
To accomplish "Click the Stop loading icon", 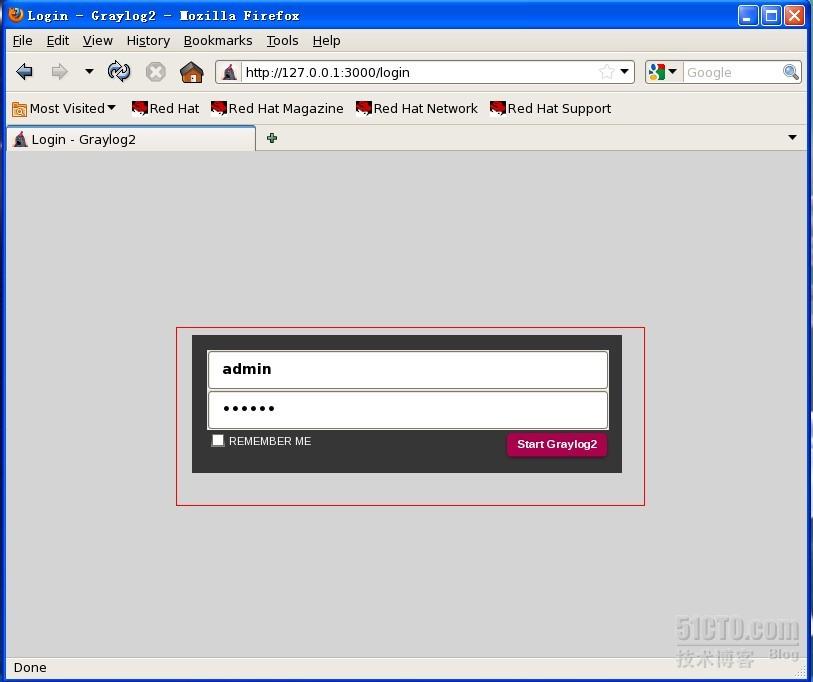I will coord(155,72).
